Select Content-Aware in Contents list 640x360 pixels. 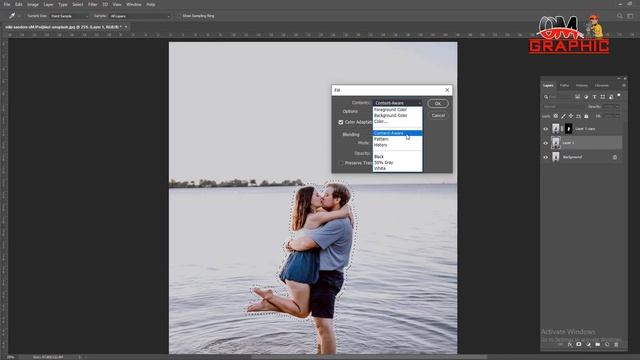397,133
